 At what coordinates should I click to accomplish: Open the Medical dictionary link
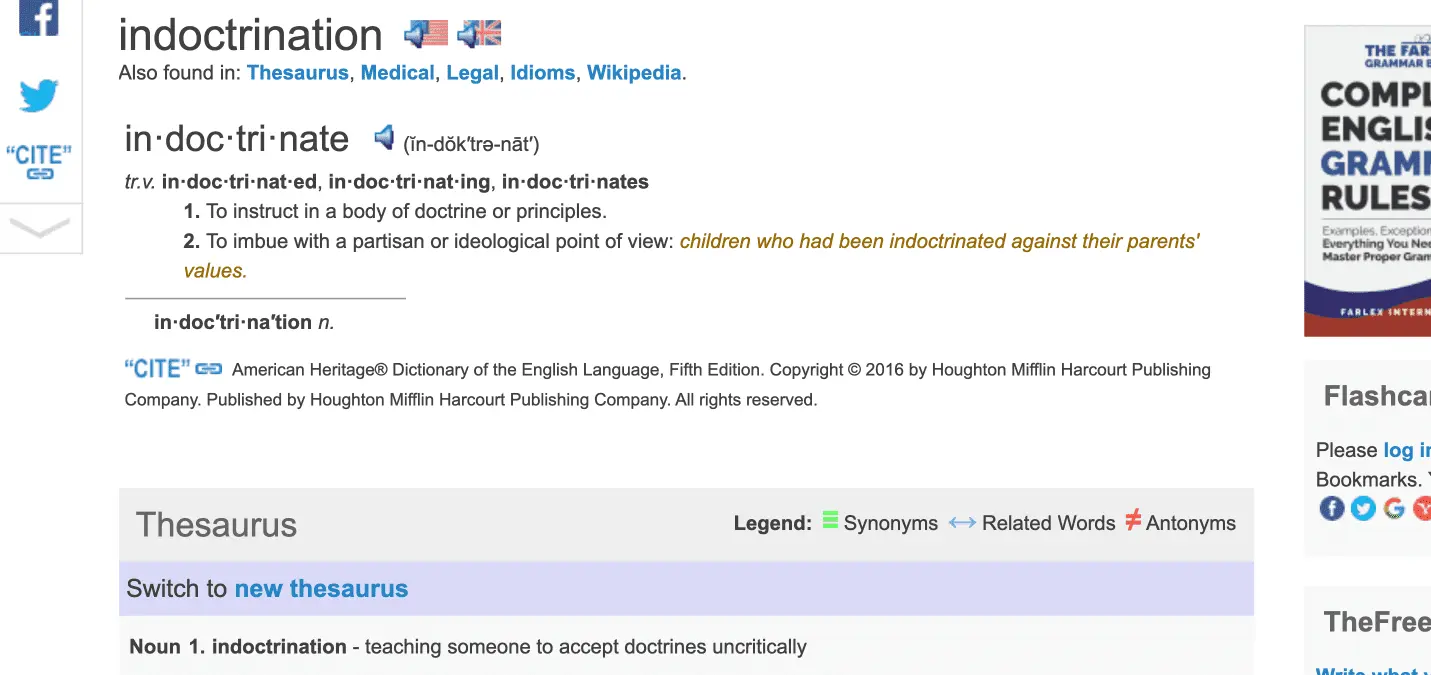coord(397,73)
